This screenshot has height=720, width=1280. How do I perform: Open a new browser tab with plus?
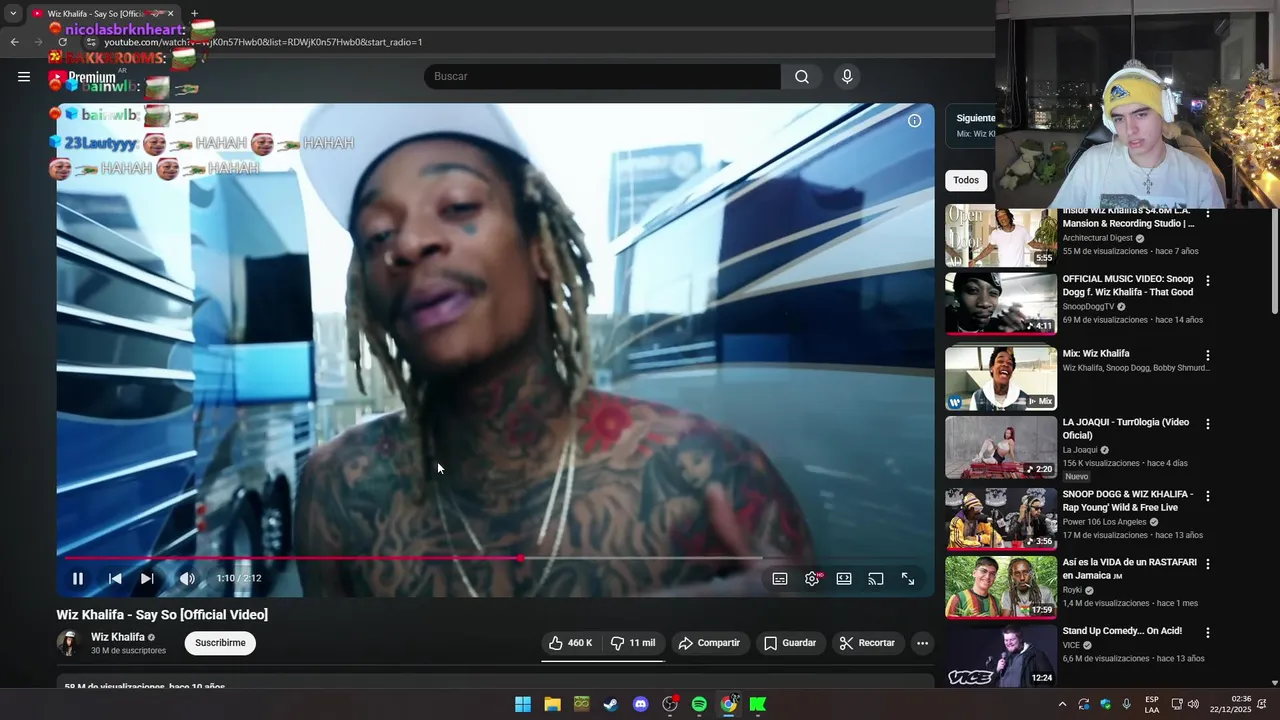click(x=194, y=14)
